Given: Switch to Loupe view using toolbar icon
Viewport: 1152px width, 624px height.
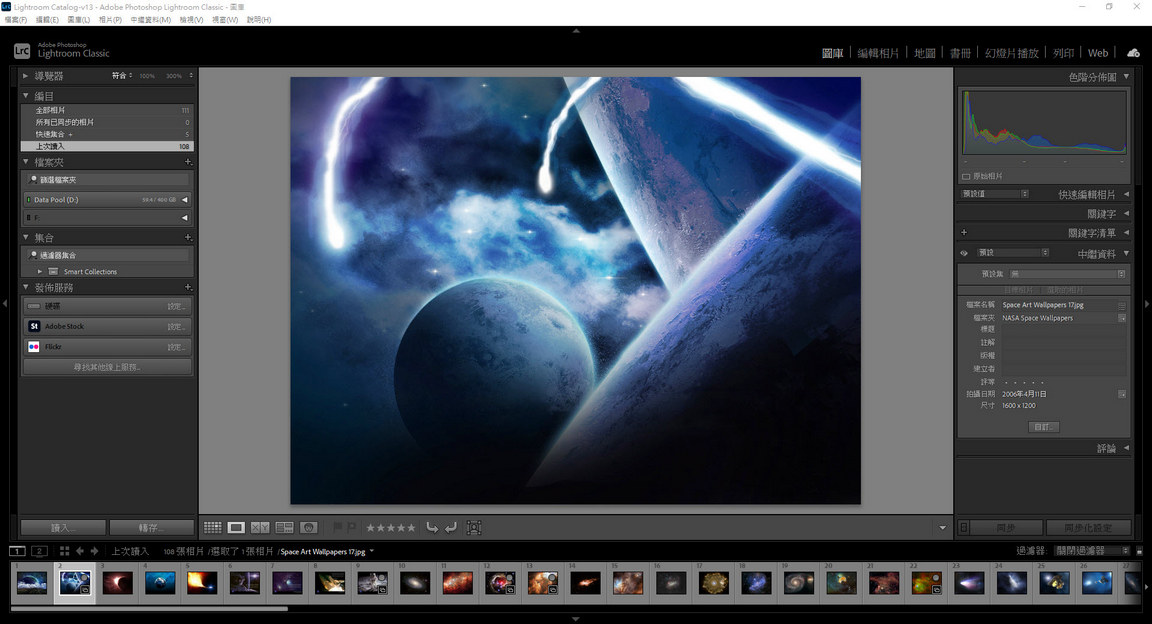Looking at the screenshot, I should coord(236,527).
